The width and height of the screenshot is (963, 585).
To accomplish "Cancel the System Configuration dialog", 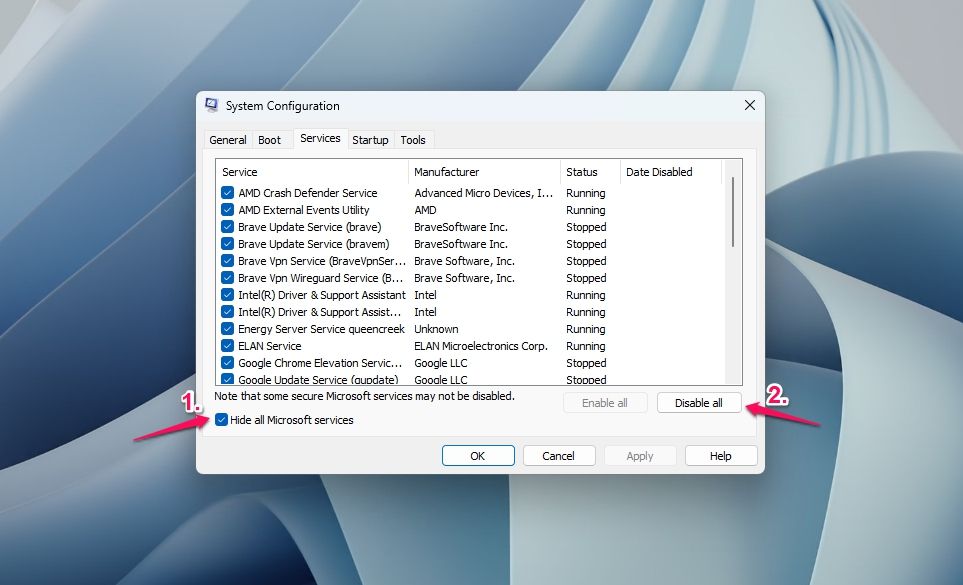I will coord(559,456).
